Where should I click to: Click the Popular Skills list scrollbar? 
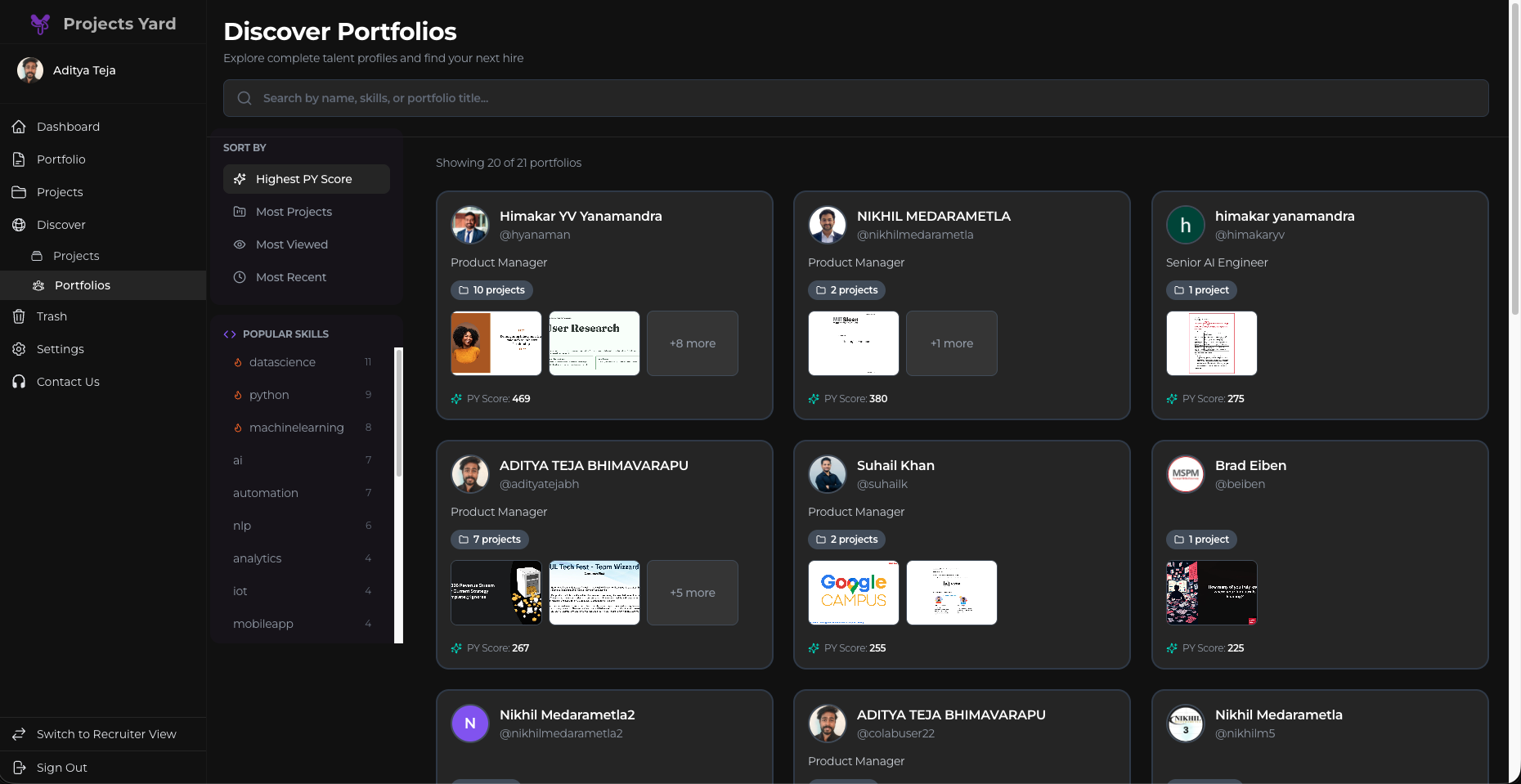click(x=399, y=413)
